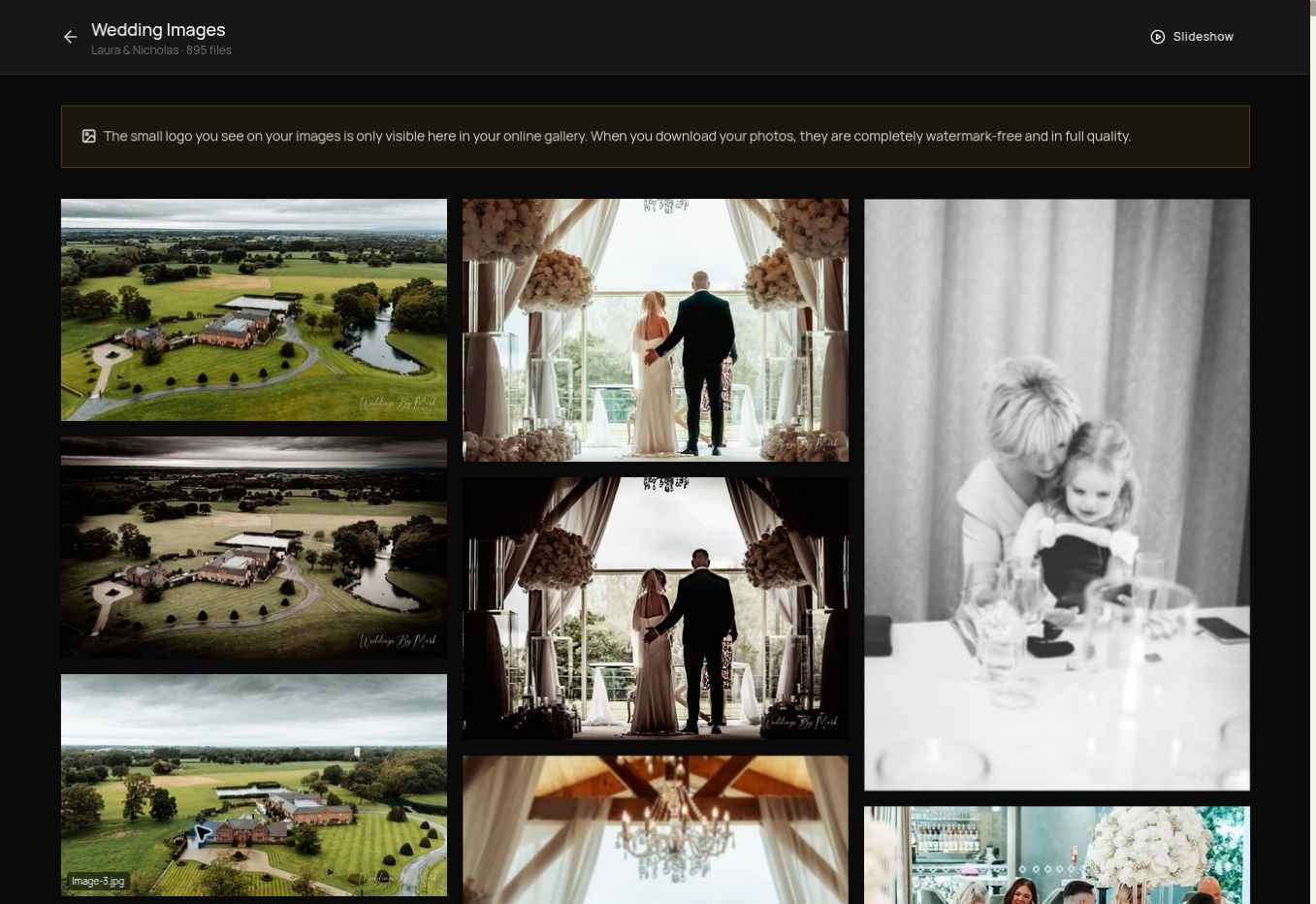Open the first aerial venue photo
This screenshot has width=1316, height=904.
point(254,309)
